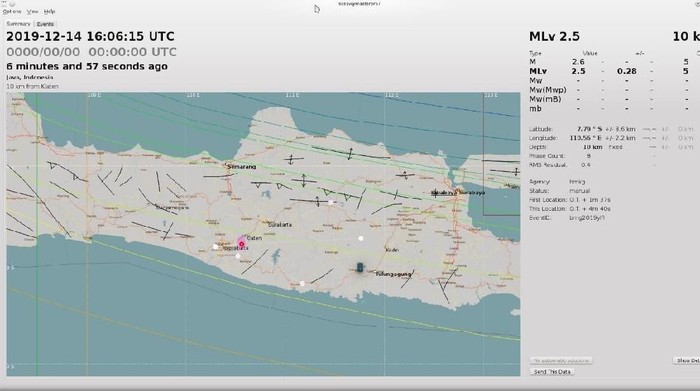Open the View menu

click(32, 12)
